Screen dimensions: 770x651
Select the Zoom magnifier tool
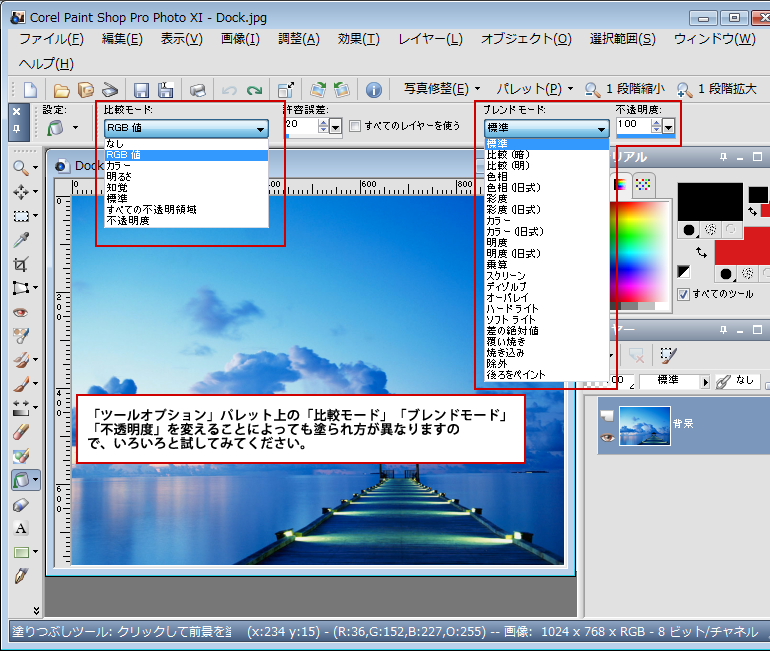(21, 167)
